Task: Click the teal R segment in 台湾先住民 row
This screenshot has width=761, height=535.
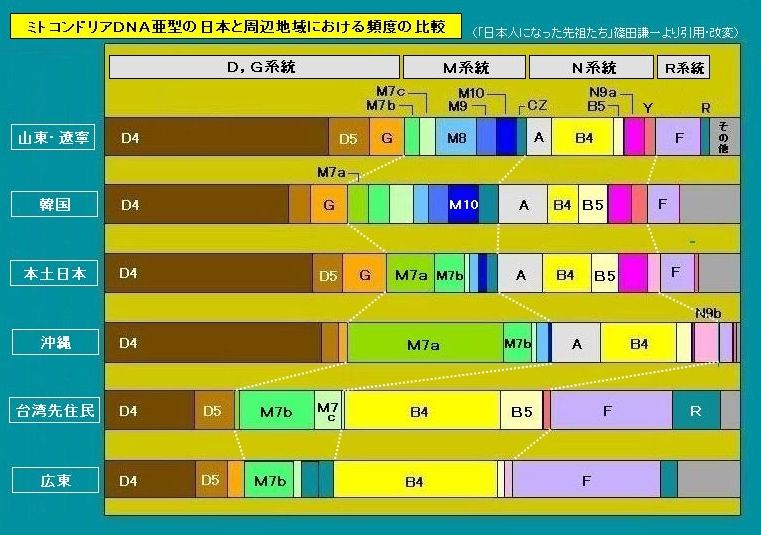Action: 696,411
